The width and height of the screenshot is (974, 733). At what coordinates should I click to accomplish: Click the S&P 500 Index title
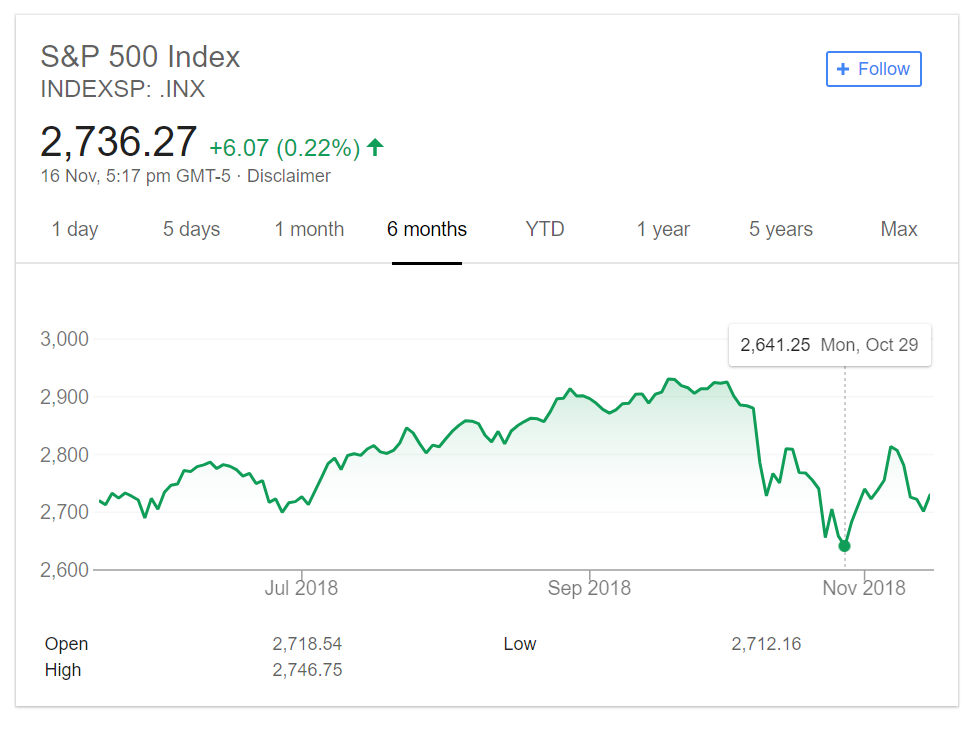(140, 56)
